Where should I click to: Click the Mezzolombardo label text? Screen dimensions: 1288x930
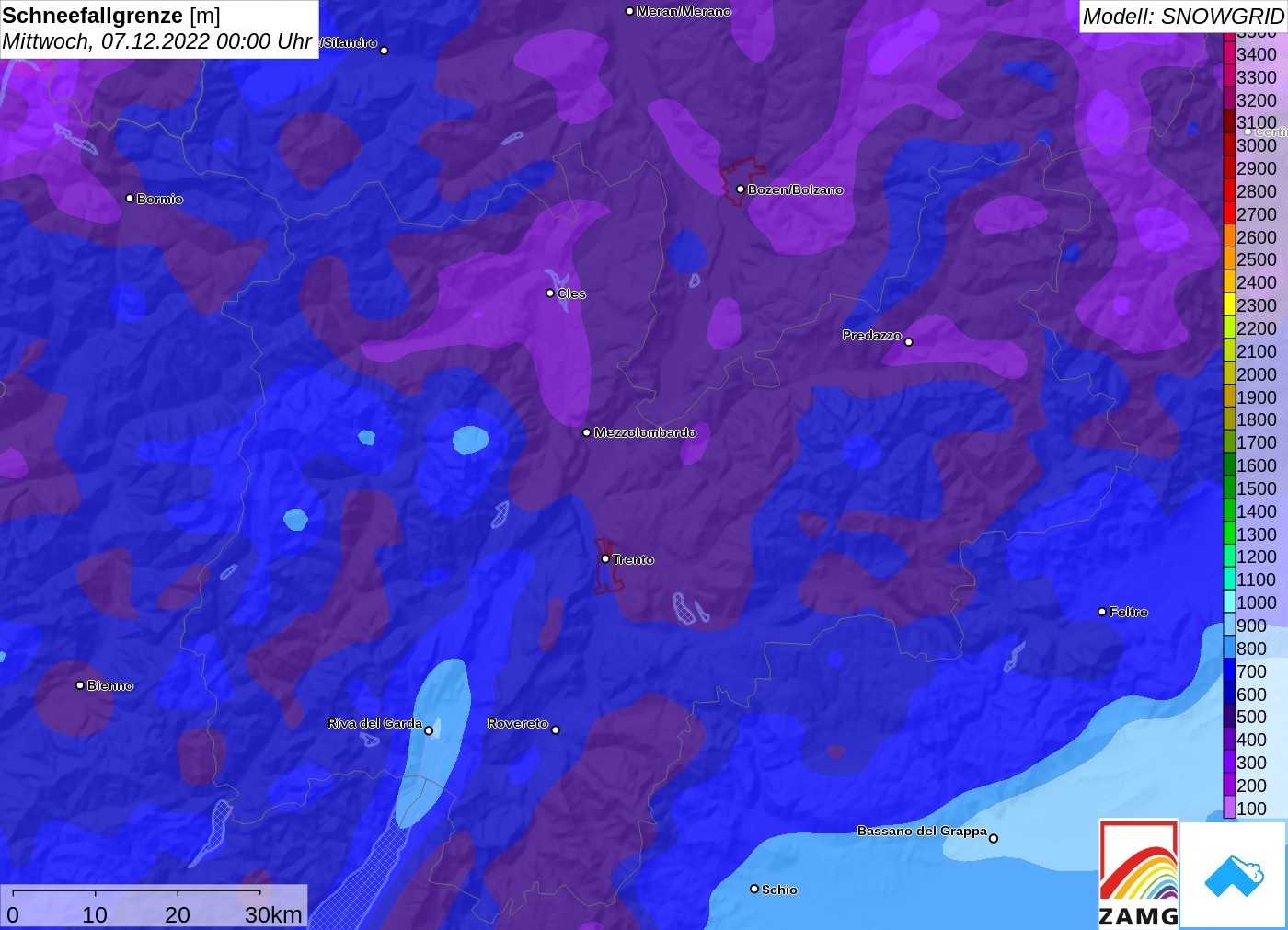pyautogui.click(x=645, y=432)
